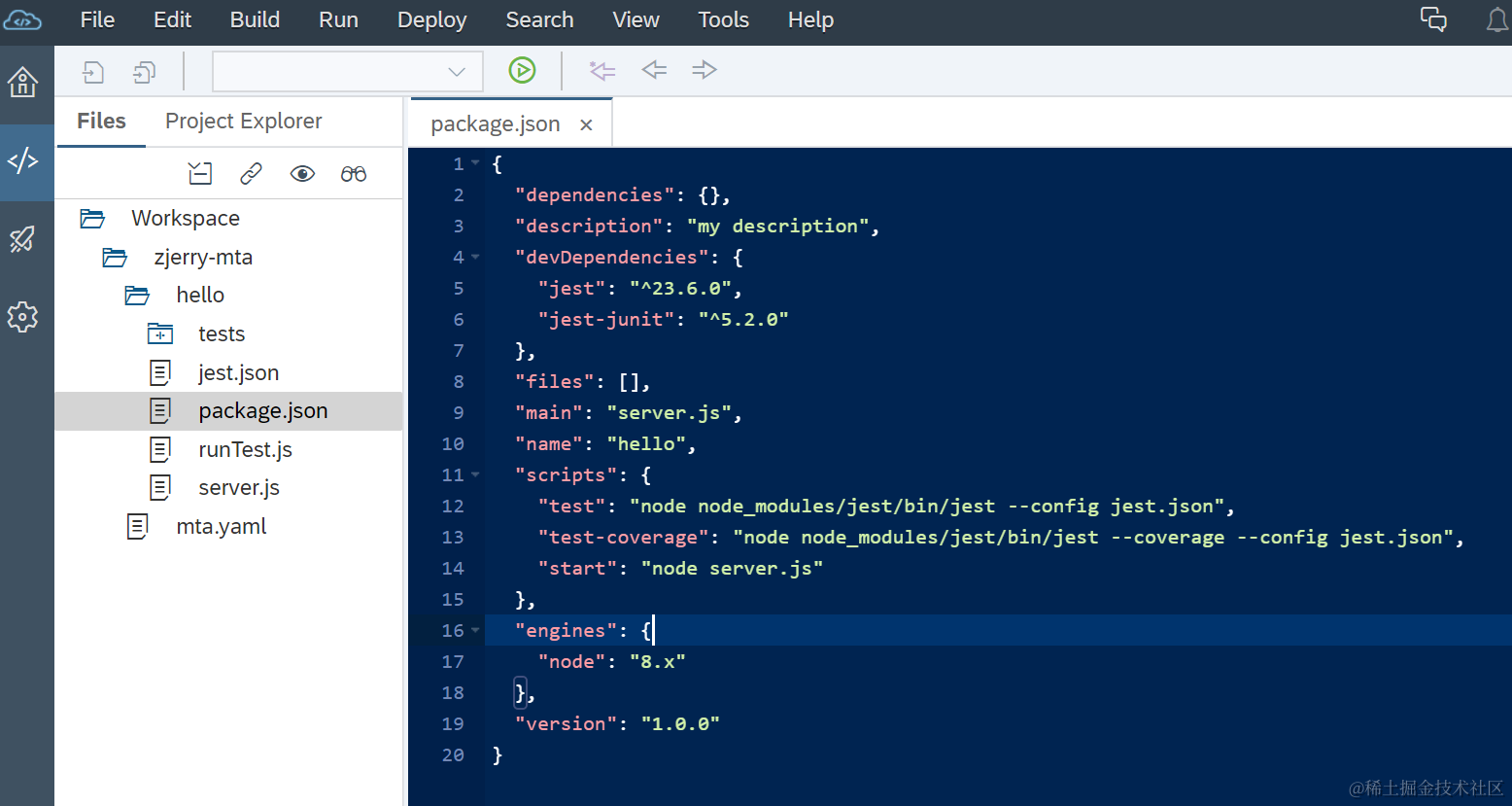
Task: Click the Save file toolbar icon
Action: tap(93, 71)
